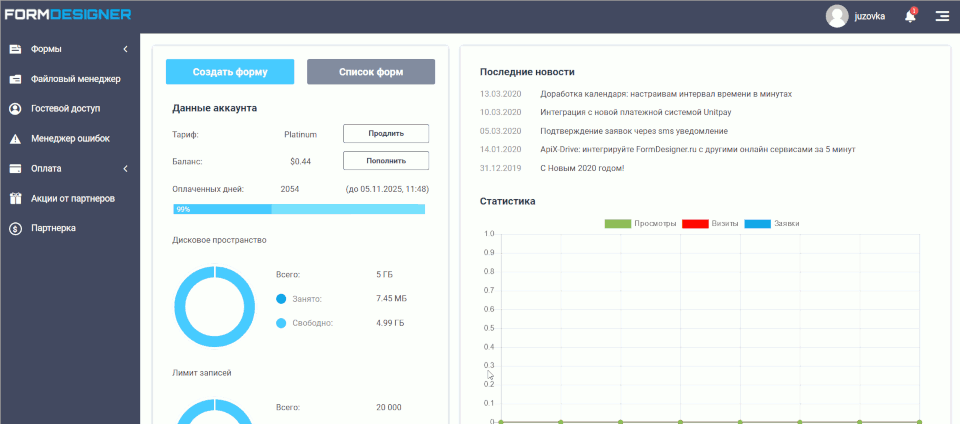
Task: Click the 99% paid days progress bar
Action: pos(299,209)
